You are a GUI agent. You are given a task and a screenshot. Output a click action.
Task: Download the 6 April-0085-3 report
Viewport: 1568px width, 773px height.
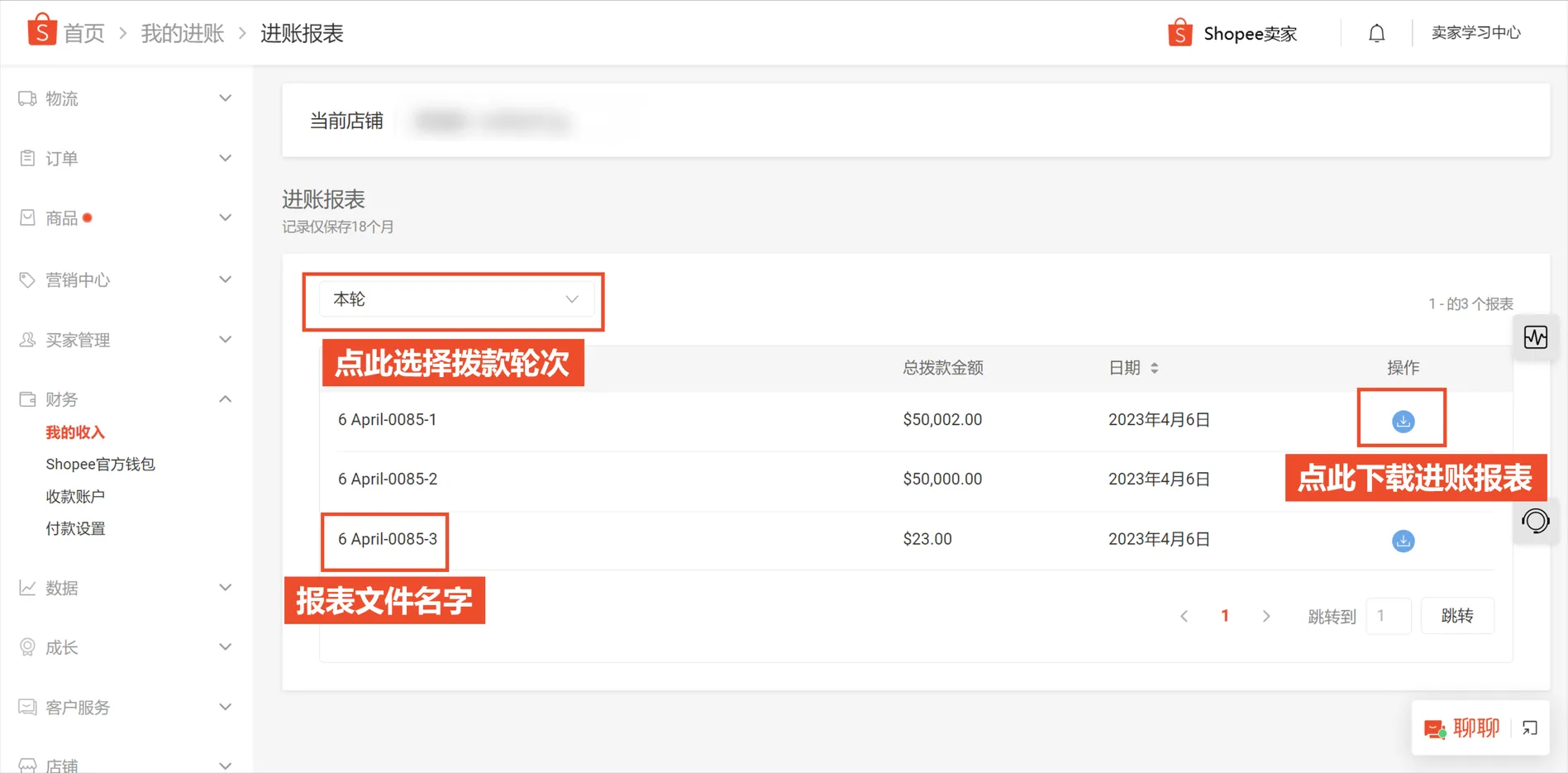coord(1402,541)
